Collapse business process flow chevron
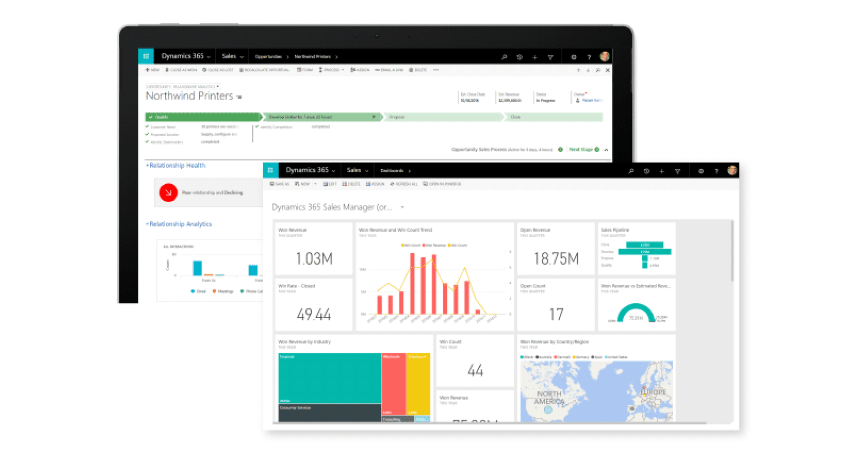Image resolution: width=853 pixels, height=450 pixels. point(606,150)
